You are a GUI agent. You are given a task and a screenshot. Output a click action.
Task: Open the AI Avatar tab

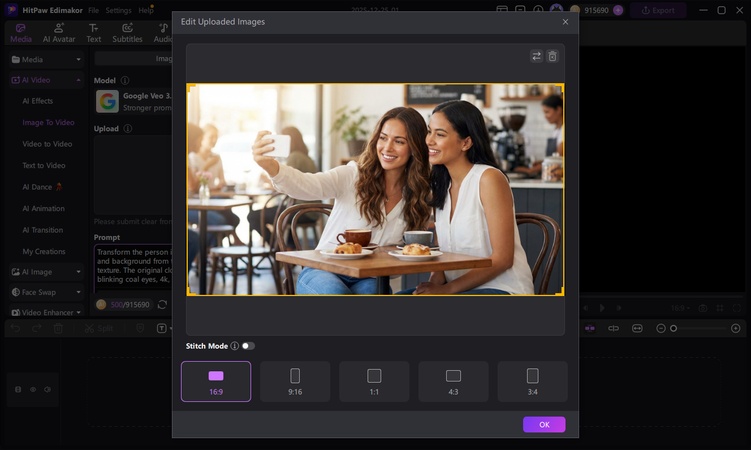59,33
